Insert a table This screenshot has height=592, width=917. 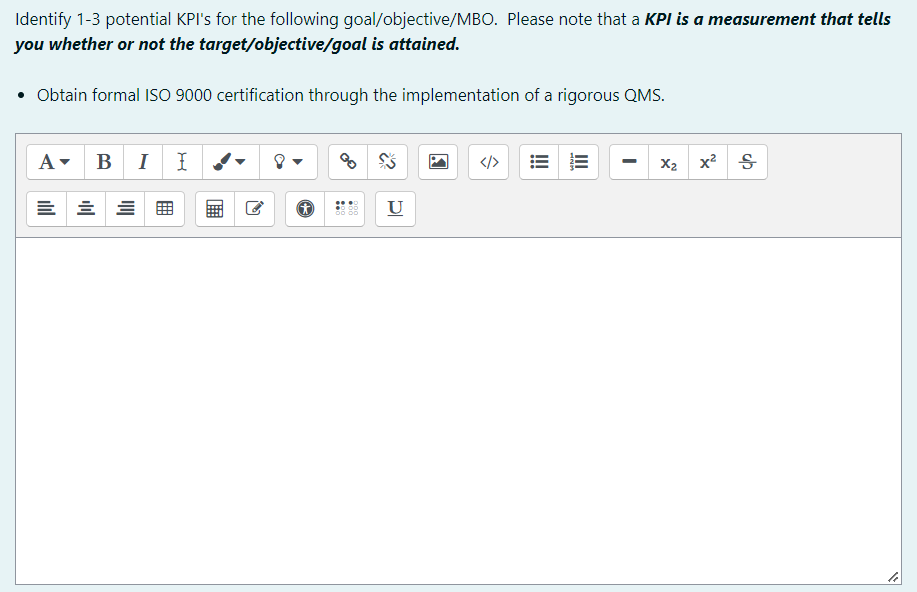point(164,208)
